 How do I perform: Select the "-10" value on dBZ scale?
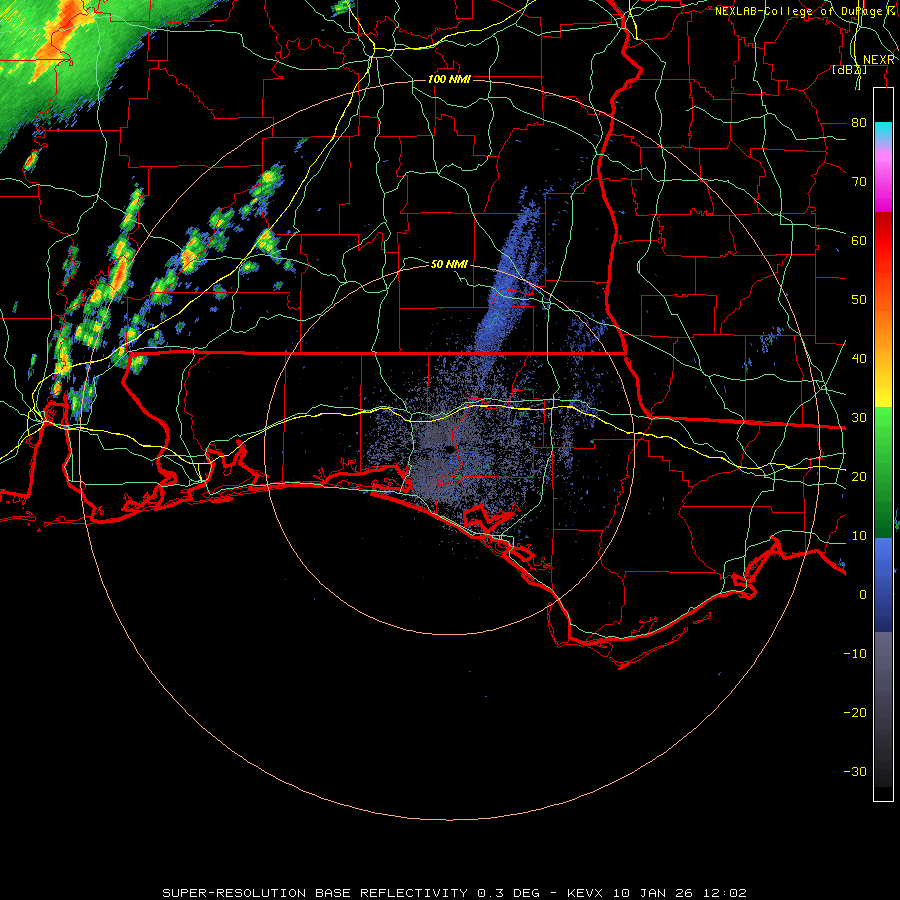click(855, 653)
